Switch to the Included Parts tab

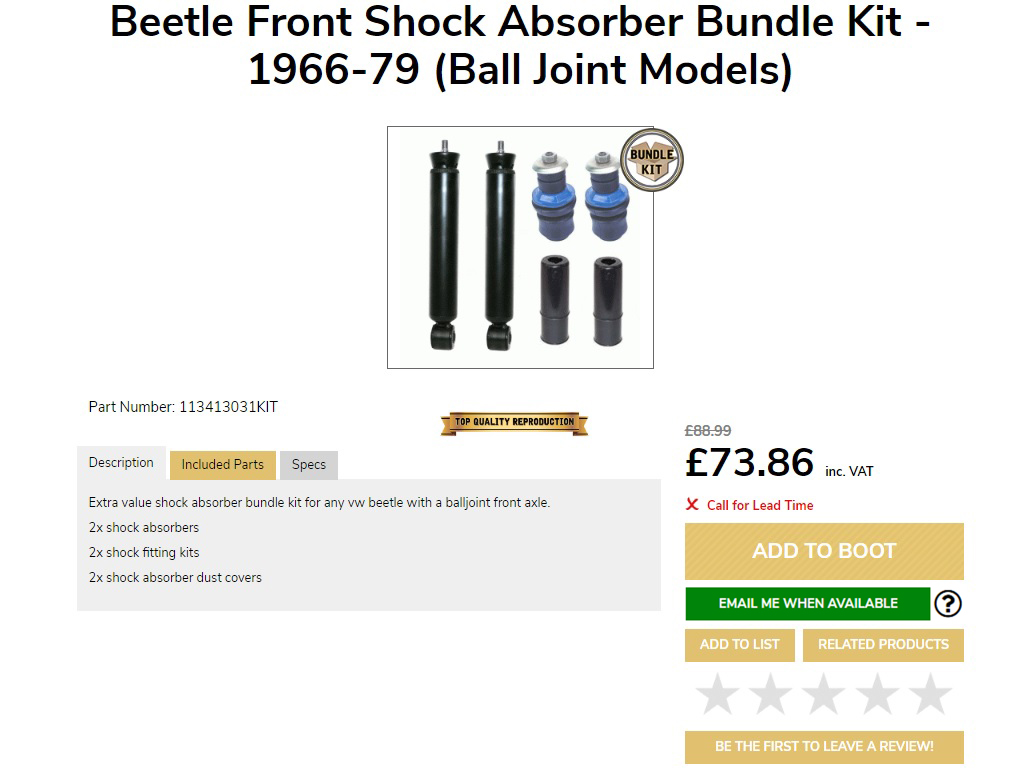pos(223,465)
